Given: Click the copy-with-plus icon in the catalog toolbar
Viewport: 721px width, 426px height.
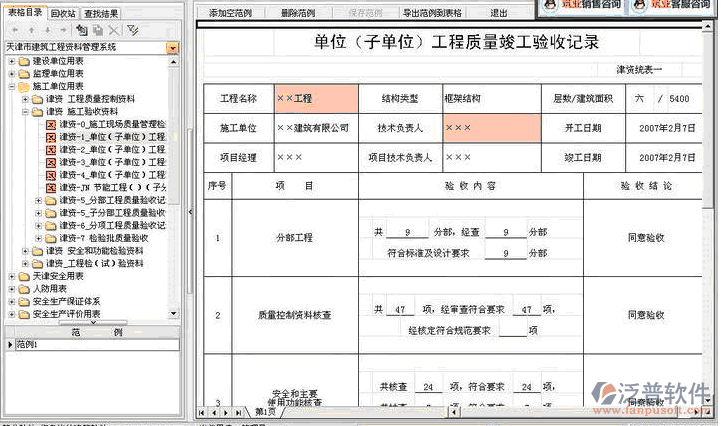Looking at the screenshot, I should pos(83,31).
